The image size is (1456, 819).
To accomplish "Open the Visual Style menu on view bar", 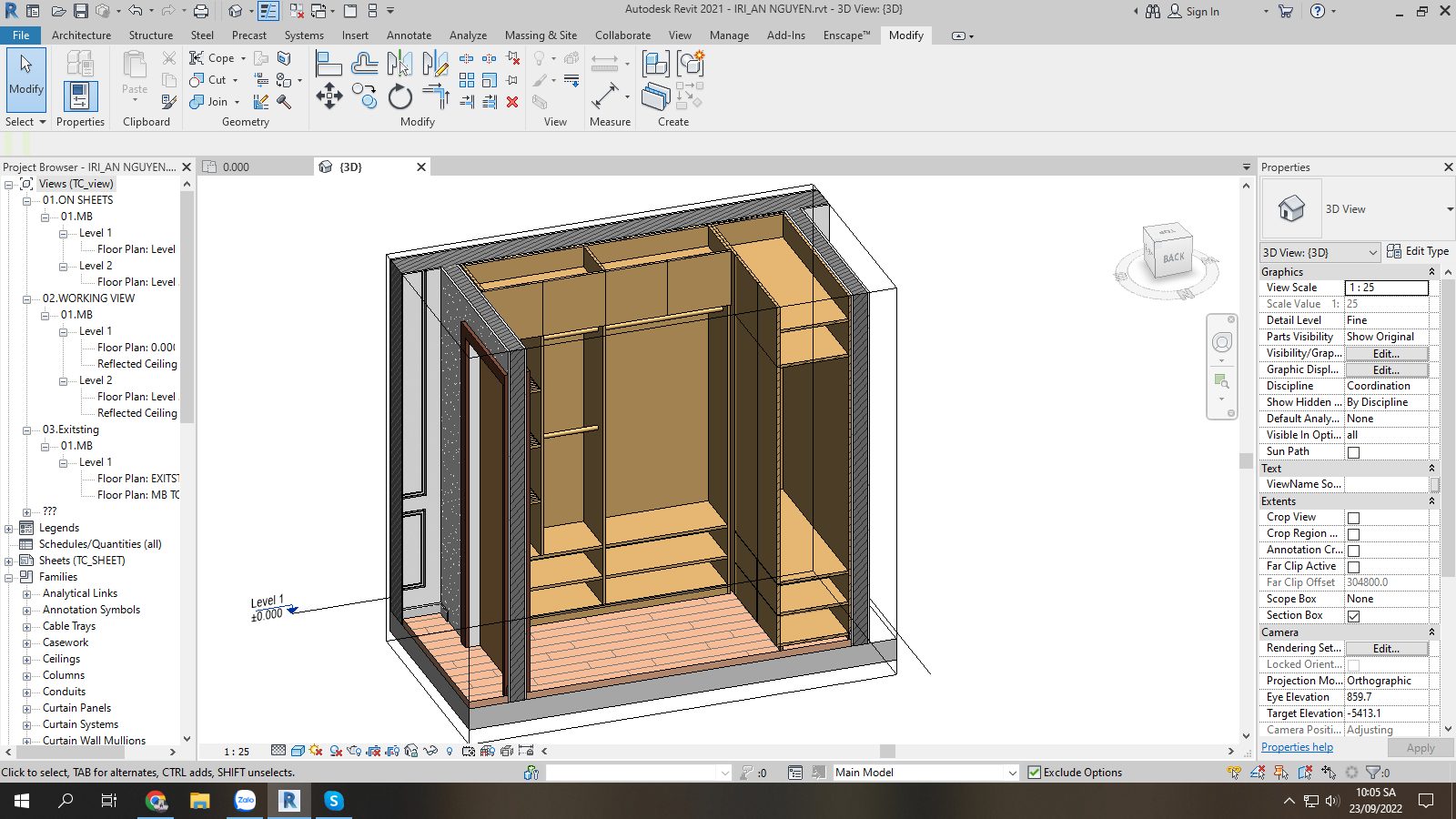I will (x=297, y=752).
